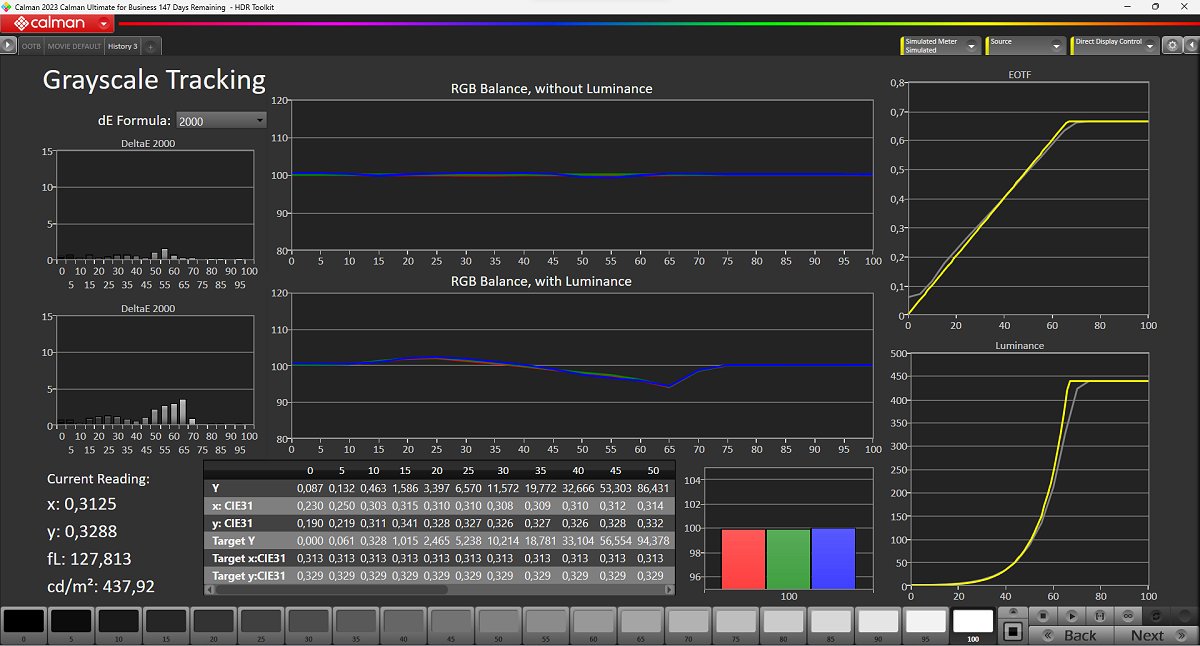
Task: Open the Calman logo main menu
Action: [57, 23]
